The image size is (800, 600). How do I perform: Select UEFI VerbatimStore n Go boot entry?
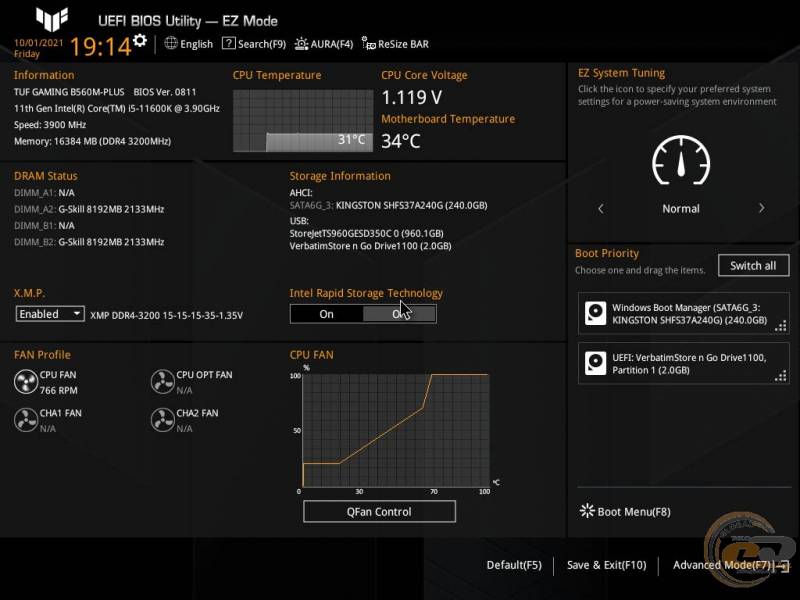[x=683, y=363]
